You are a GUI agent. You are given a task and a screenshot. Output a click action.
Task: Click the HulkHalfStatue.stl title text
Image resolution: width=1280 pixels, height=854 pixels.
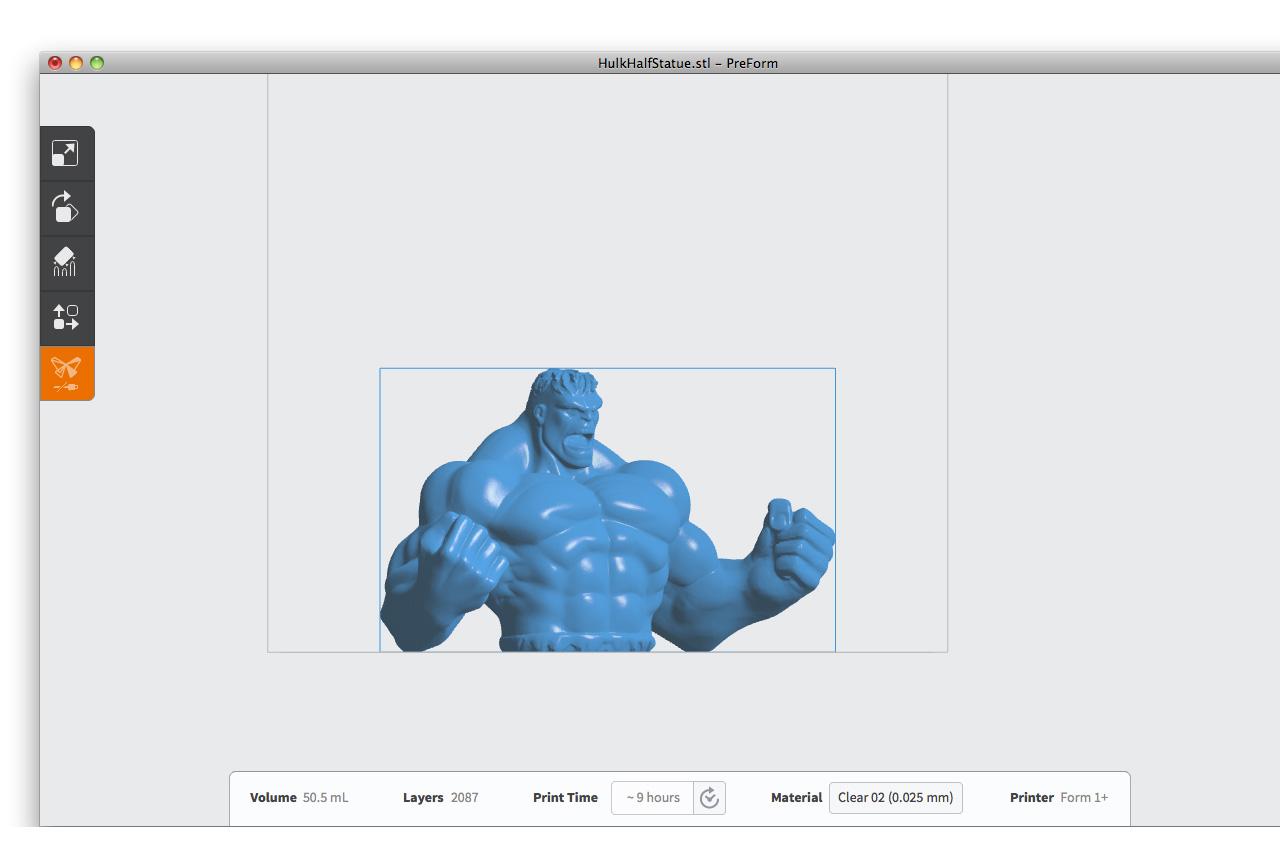(654, 63)
